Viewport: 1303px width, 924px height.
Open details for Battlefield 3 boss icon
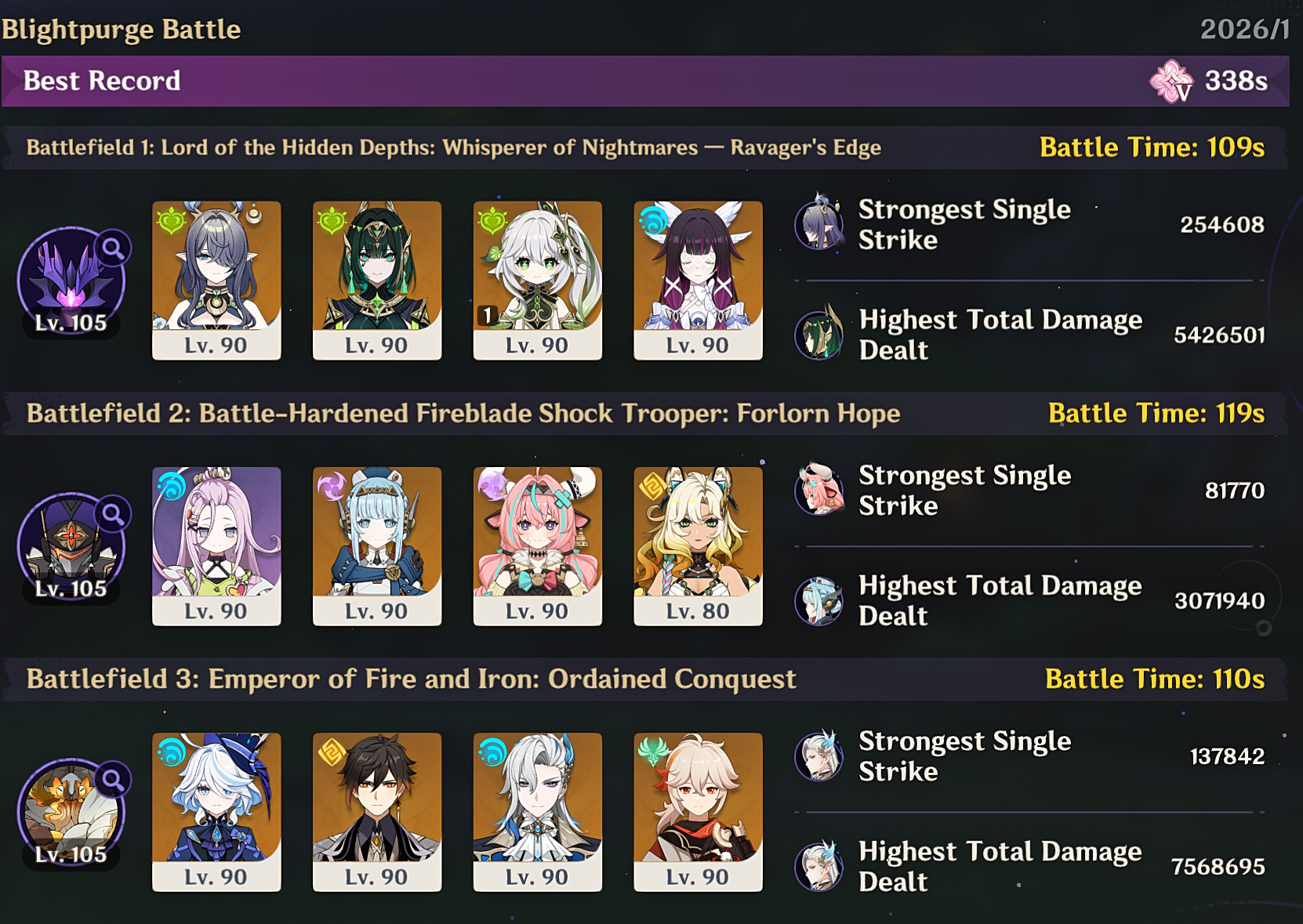pyautogui.click(x=71, y=813)
